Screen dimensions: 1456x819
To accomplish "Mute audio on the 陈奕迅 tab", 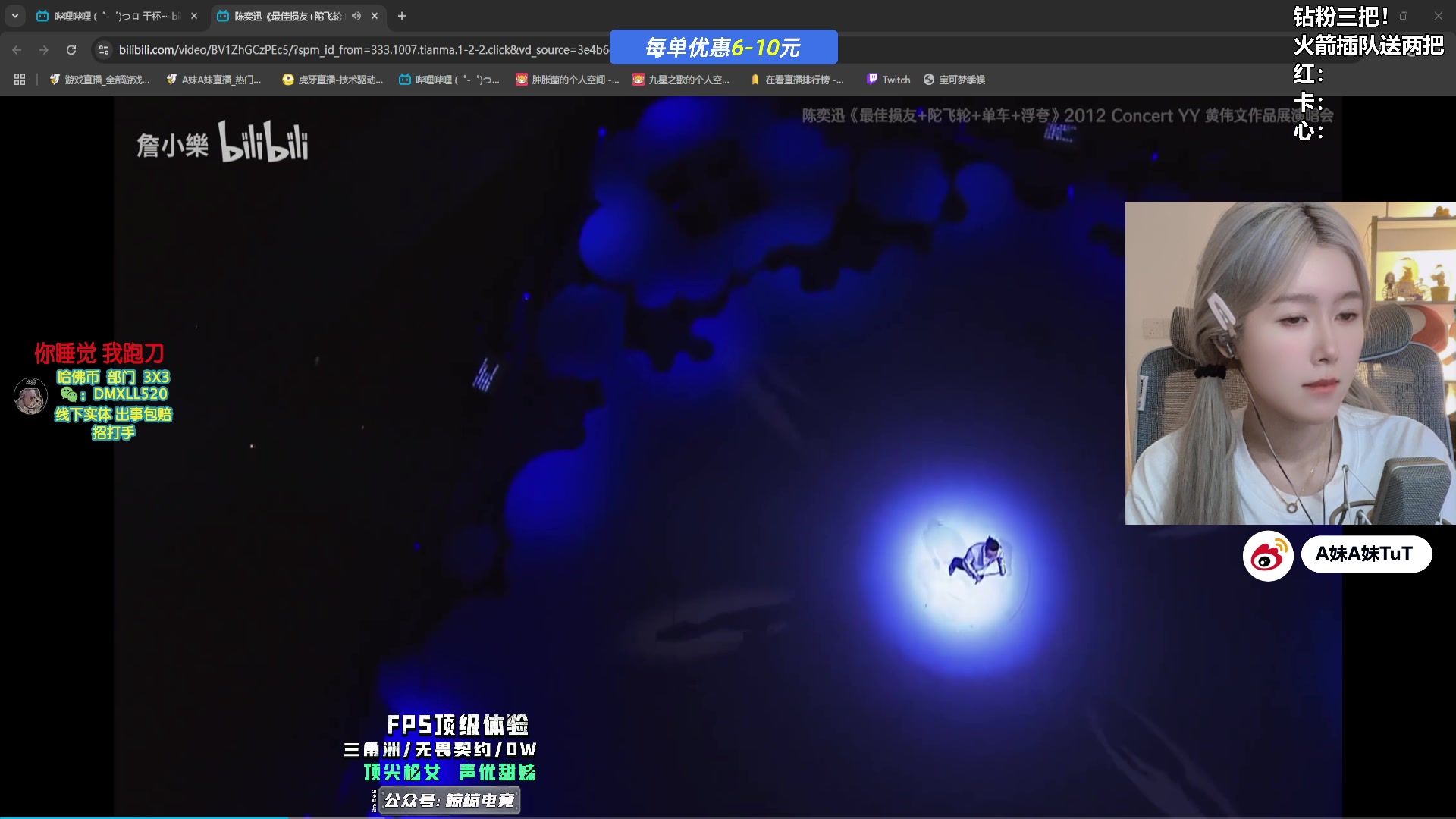I will (356, 16).
